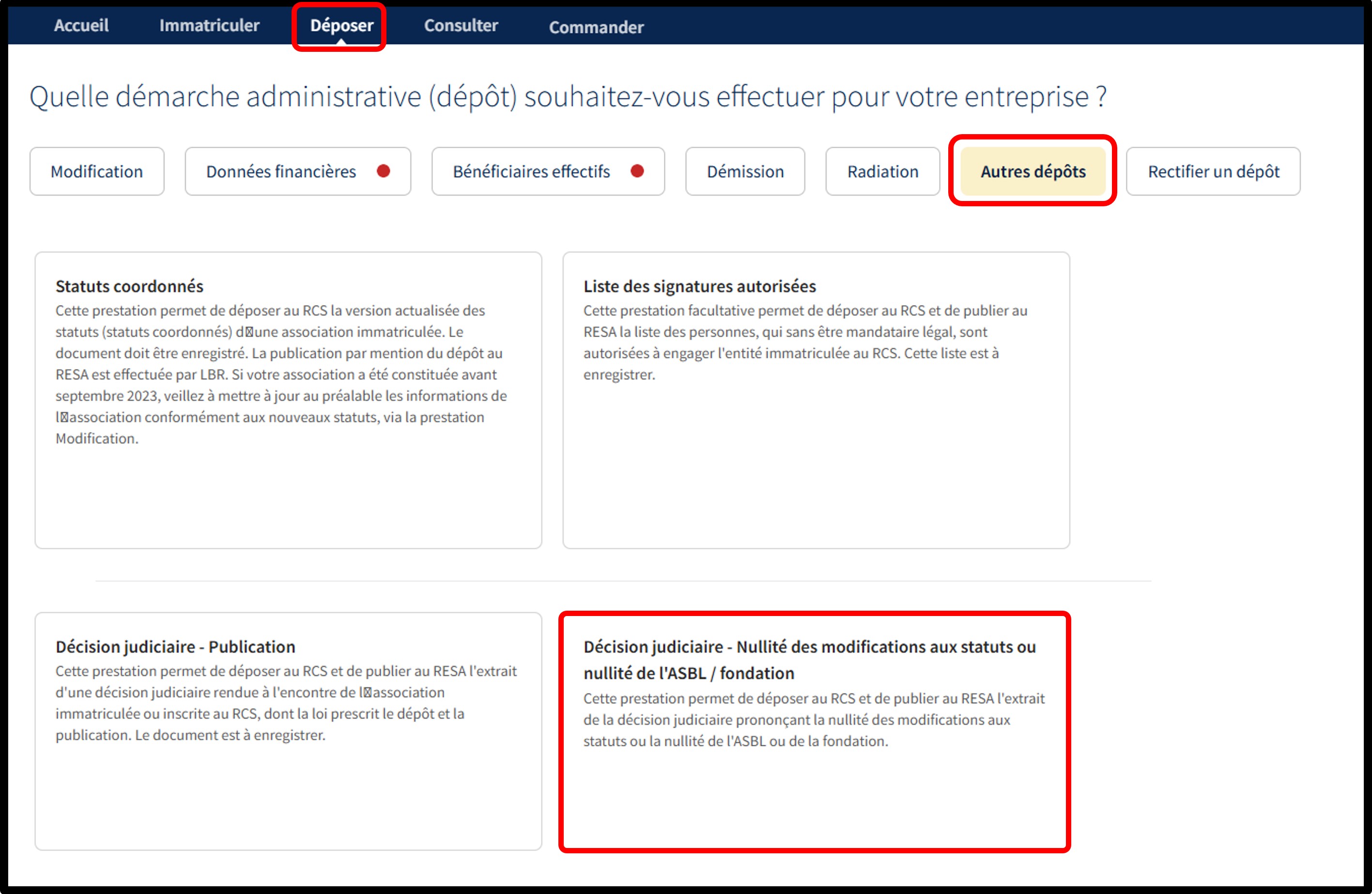Screen dimensions: 1372x894
Task: Switch to Données financières tab
Action: [x=281, y=171]
